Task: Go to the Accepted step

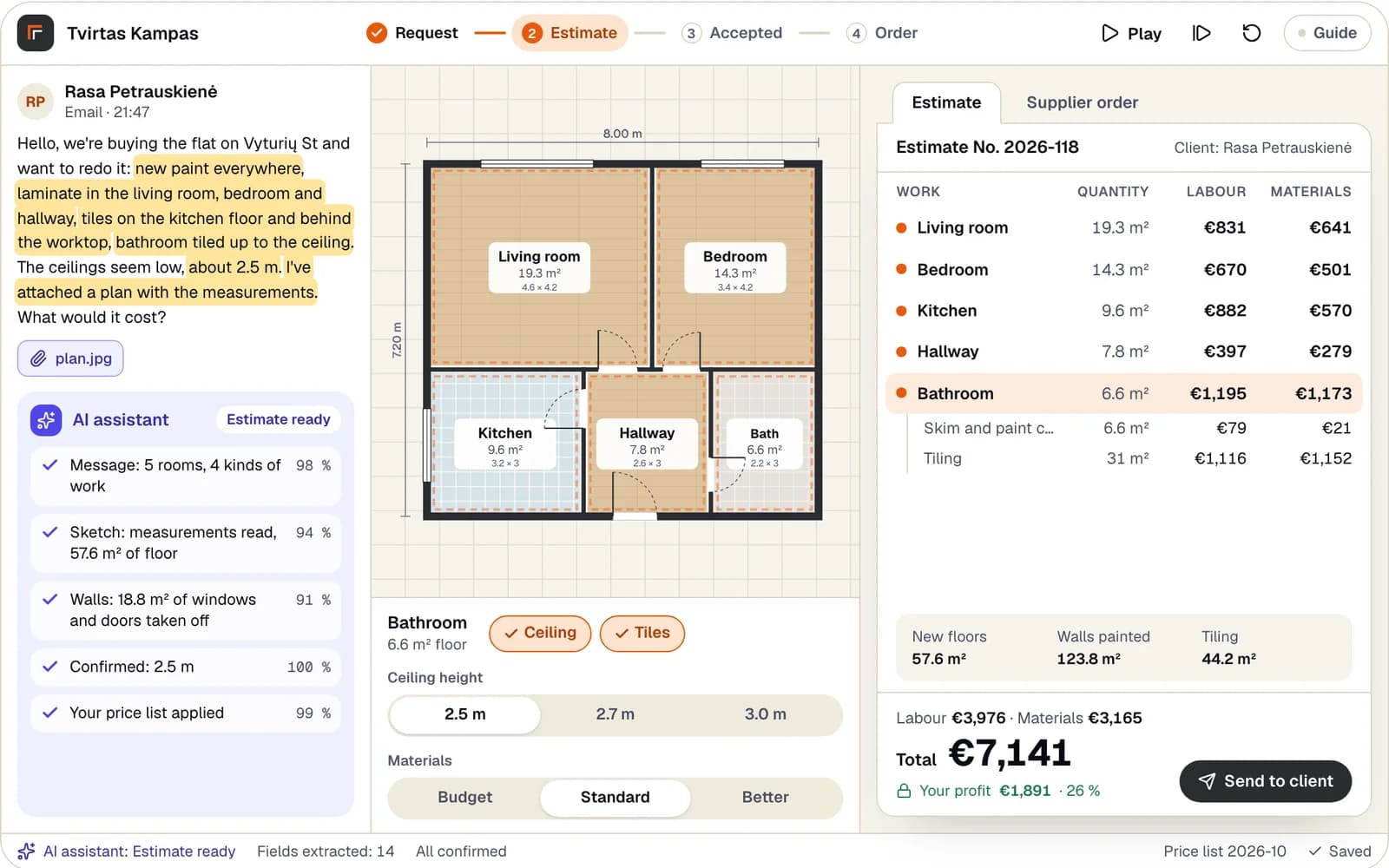Action: tap(732, 33)
